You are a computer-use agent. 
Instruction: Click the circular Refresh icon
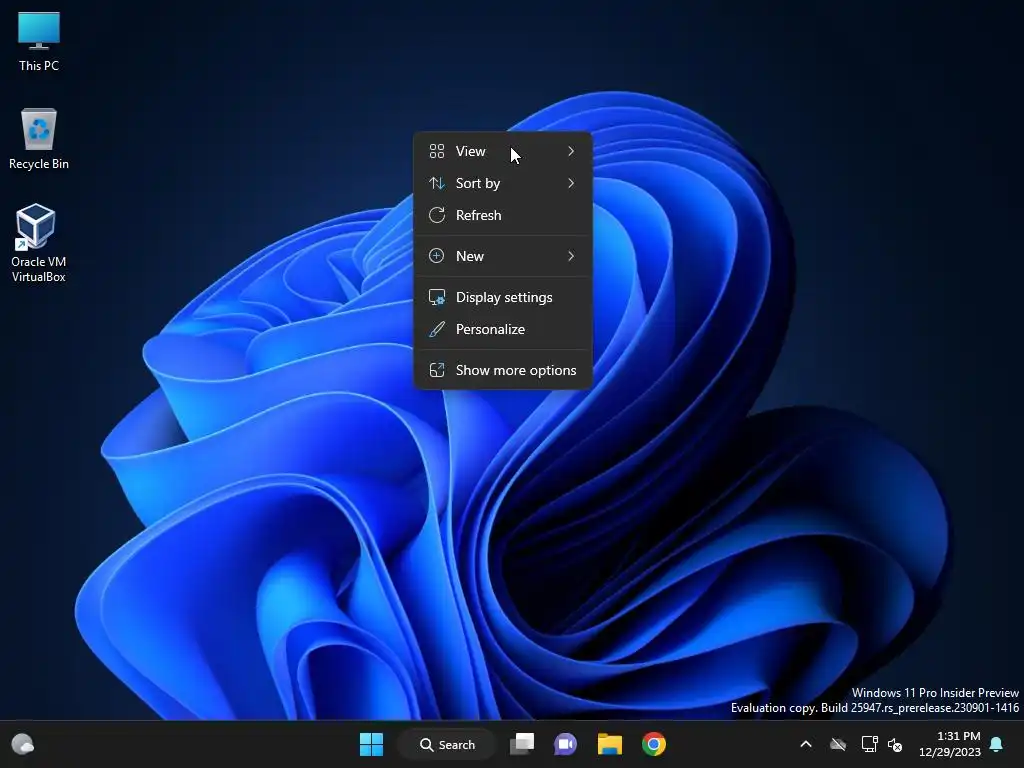point(437,216)
